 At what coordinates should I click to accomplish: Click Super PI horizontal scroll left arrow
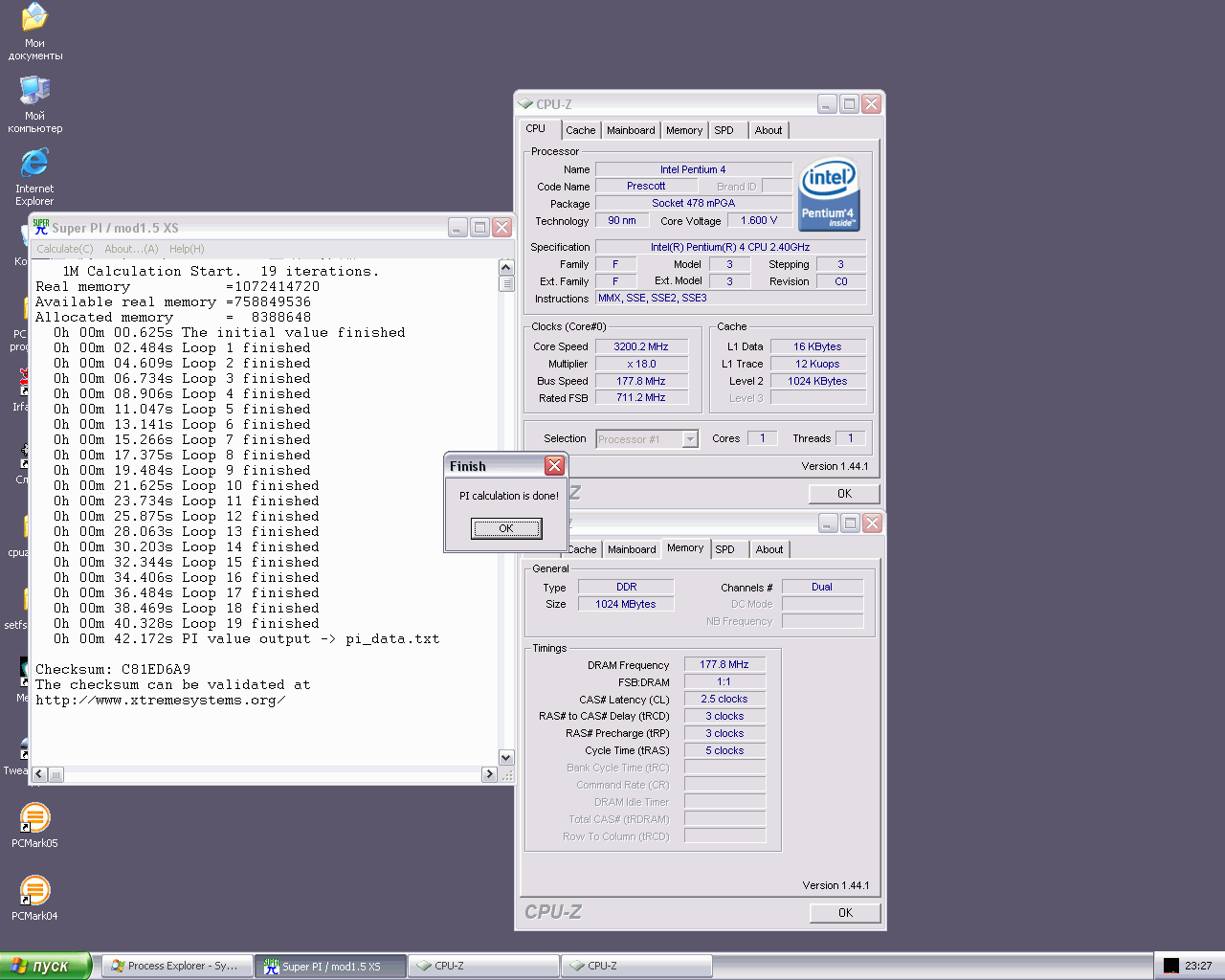point(39,774)
